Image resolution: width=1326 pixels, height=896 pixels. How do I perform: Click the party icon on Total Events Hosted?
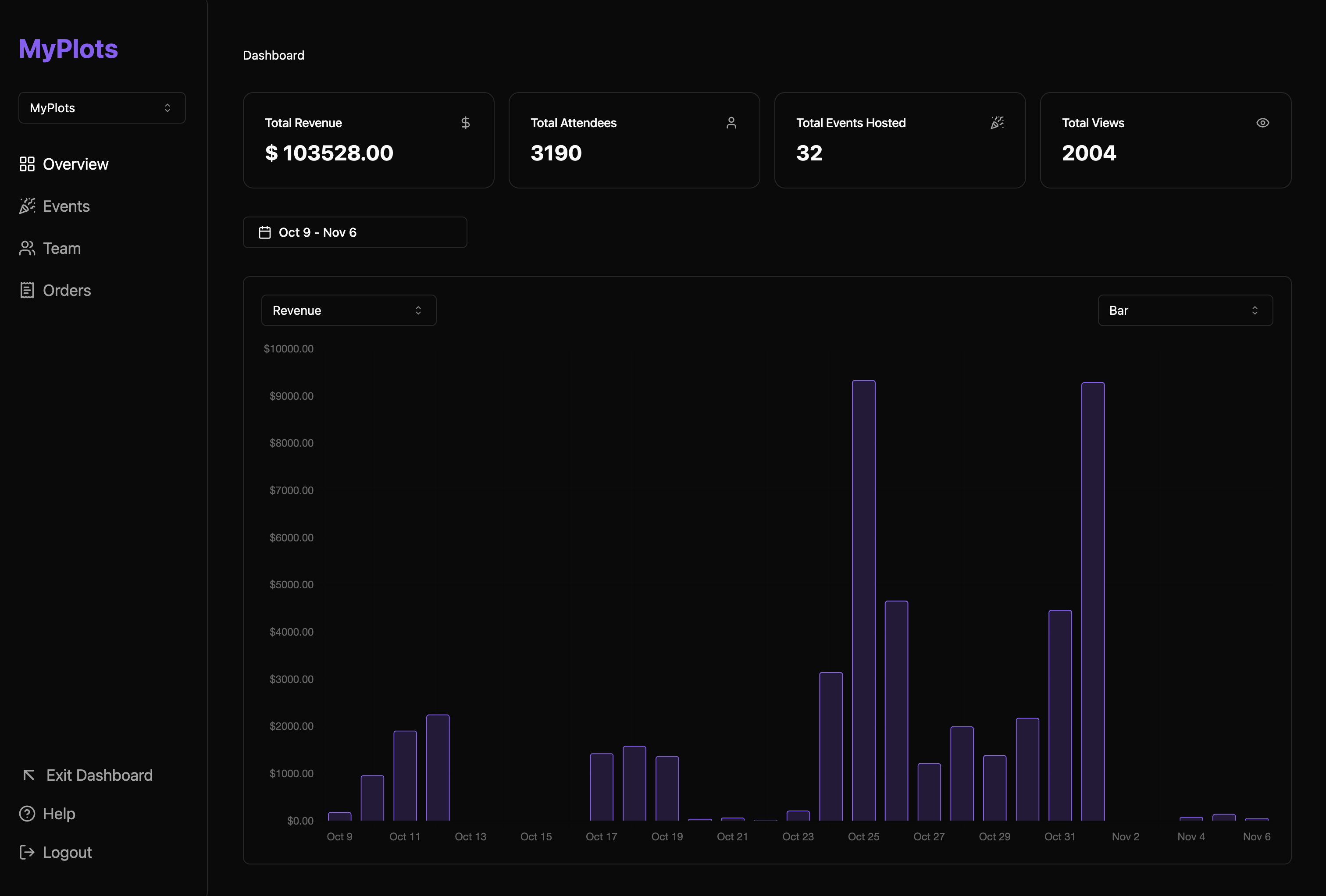pyautogui.click(x=997, y=123)
